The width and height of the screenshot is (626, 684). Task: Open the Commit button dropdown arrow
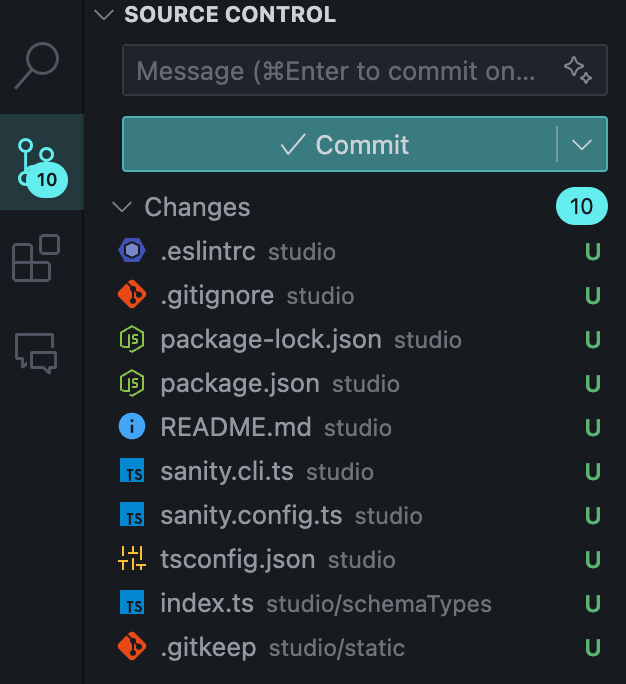coord(583,145)
